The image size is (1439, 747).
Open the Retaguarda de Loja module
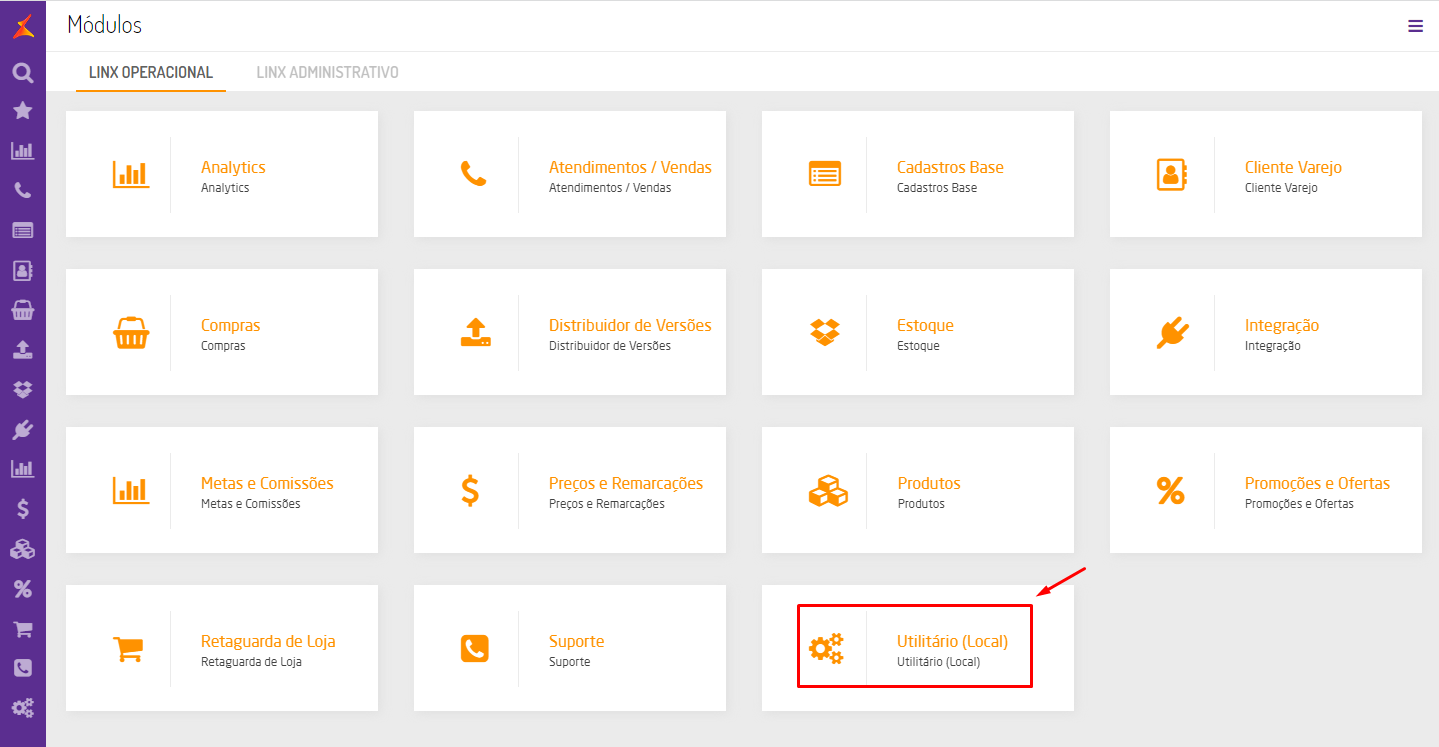(268, 642)
